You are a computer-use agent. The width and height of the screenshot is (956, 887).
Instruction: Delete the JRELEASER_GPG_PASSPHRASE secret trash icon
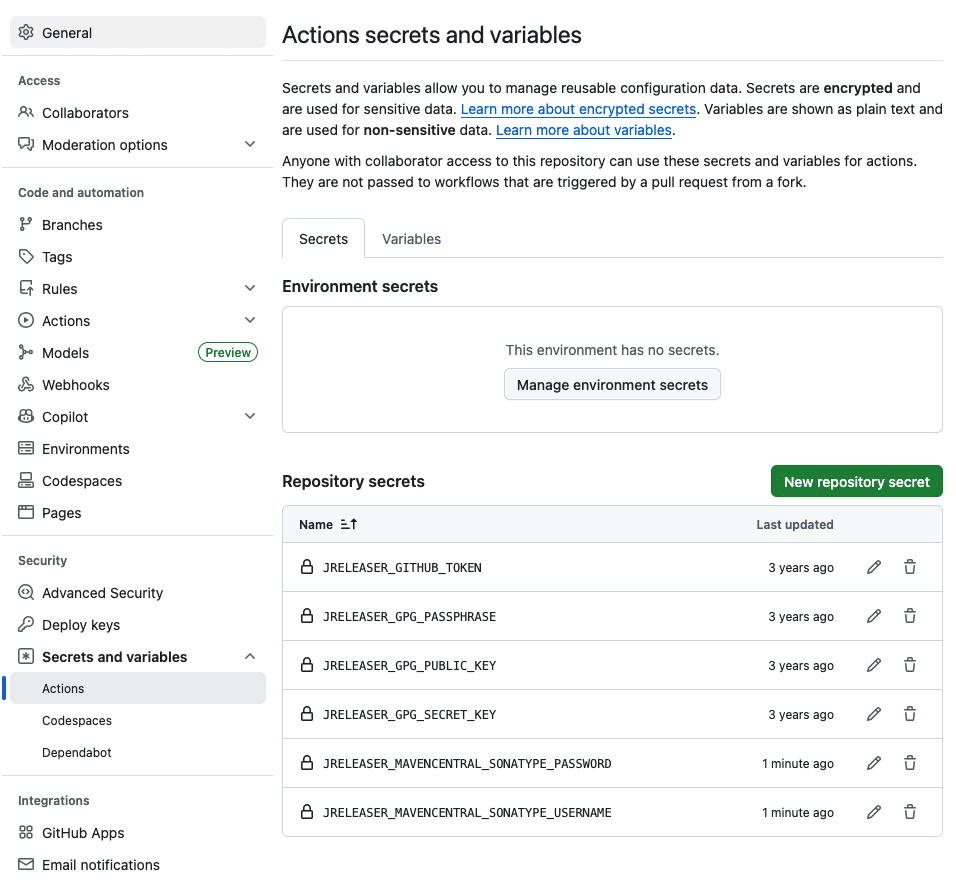pyautogui.click(x=910, y=616)
